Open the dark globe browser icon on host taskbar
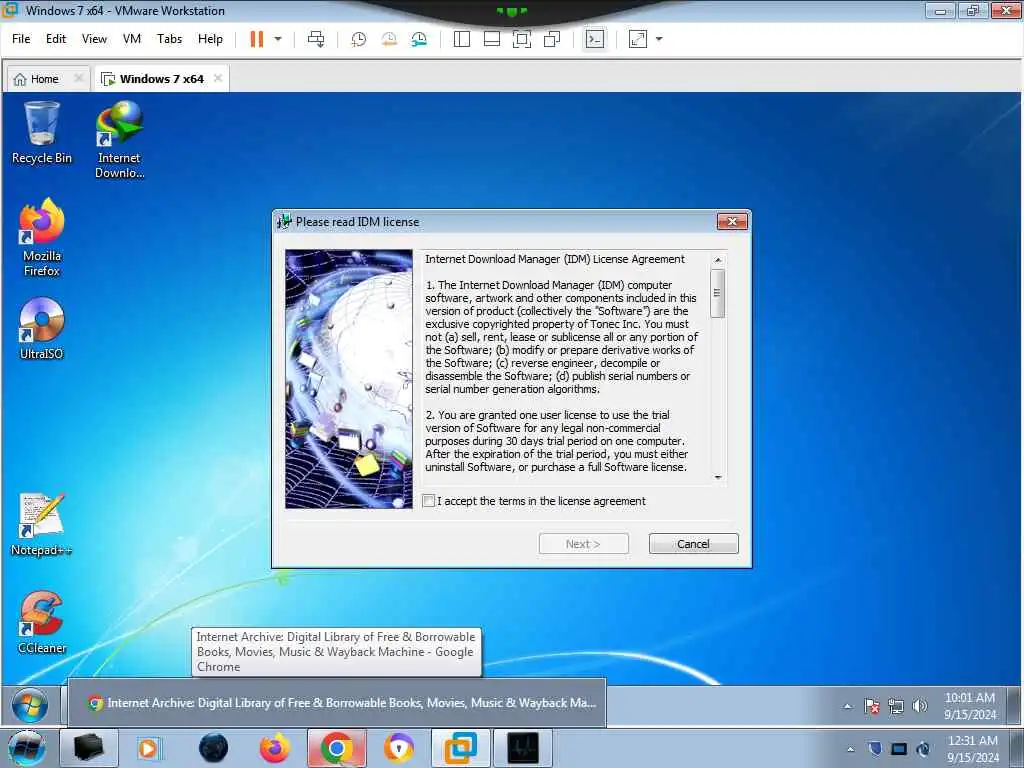This screenshot has width=1024, height=768. click(214, 748)
